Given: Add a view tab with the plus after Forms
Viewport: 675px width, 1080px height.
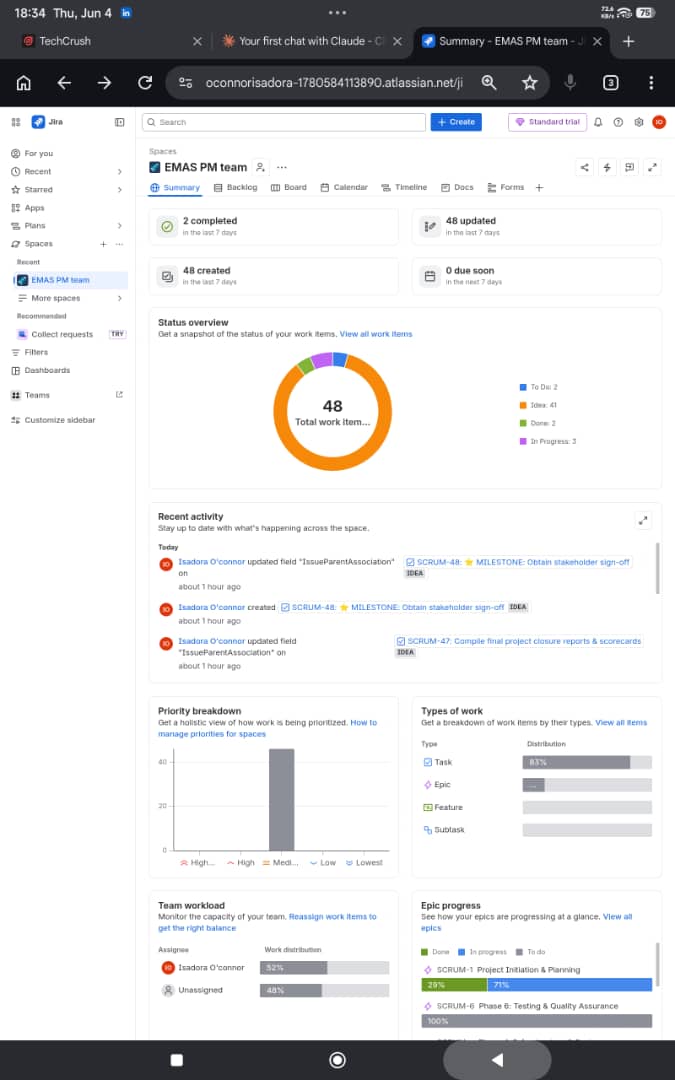Looking at the screenshot, I should [x=539, y=187].
